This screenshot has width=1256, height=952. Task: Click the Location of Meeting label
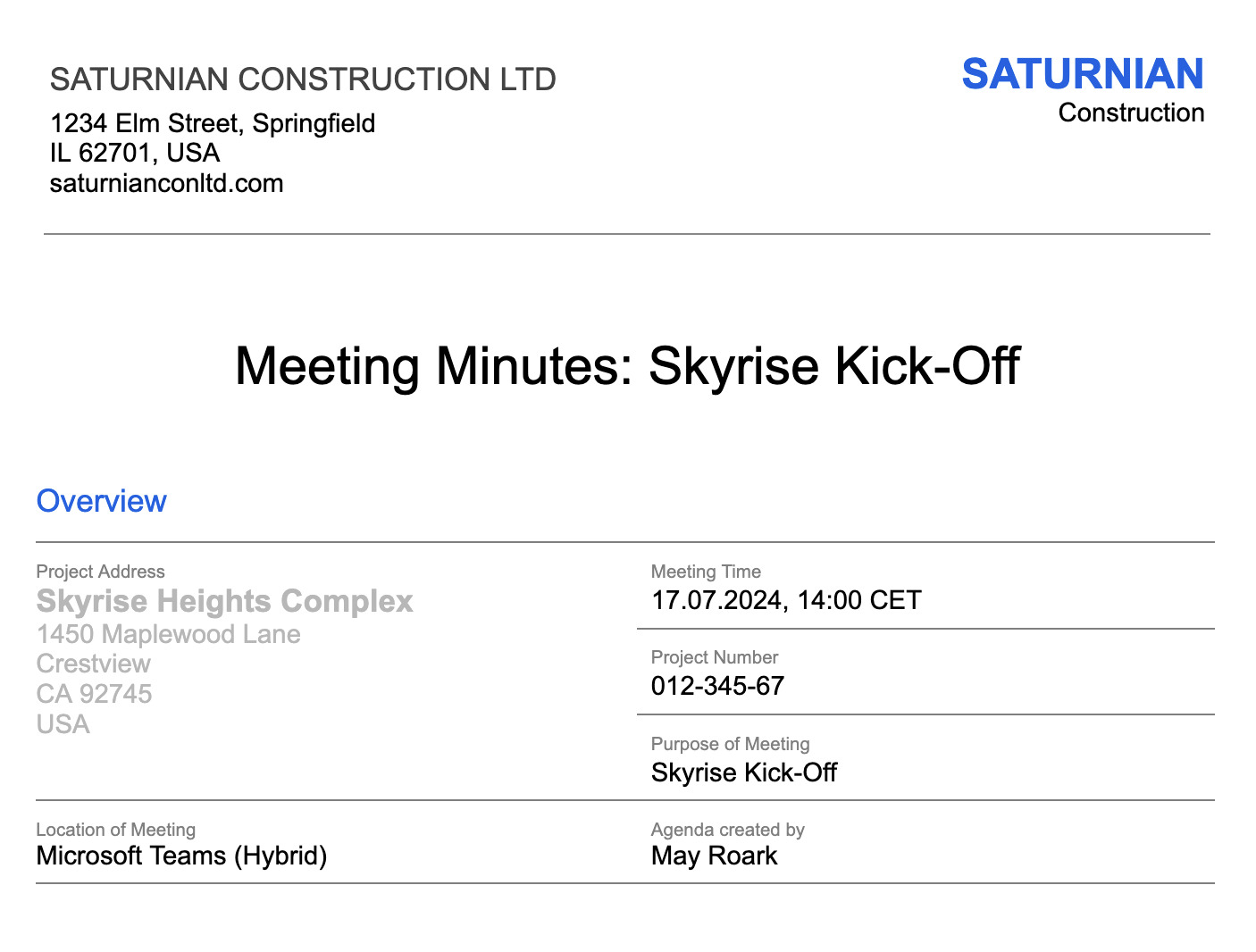click(115, 830)
